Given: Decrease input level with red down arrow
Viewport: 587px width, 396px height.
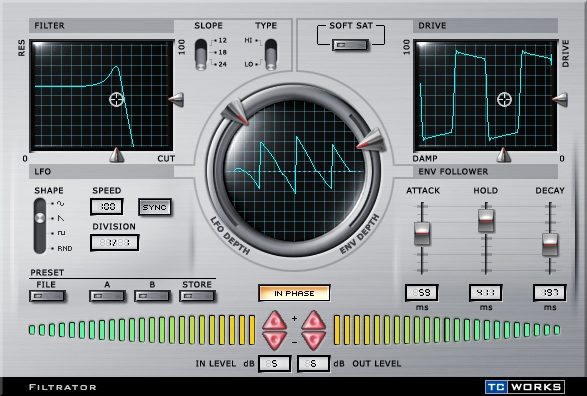Looking at the screenshot, I should click(275, 340).
